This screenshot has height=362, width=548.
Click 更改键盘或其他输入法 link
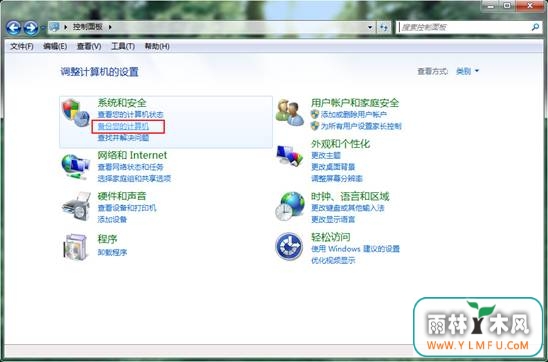point(348,208)
